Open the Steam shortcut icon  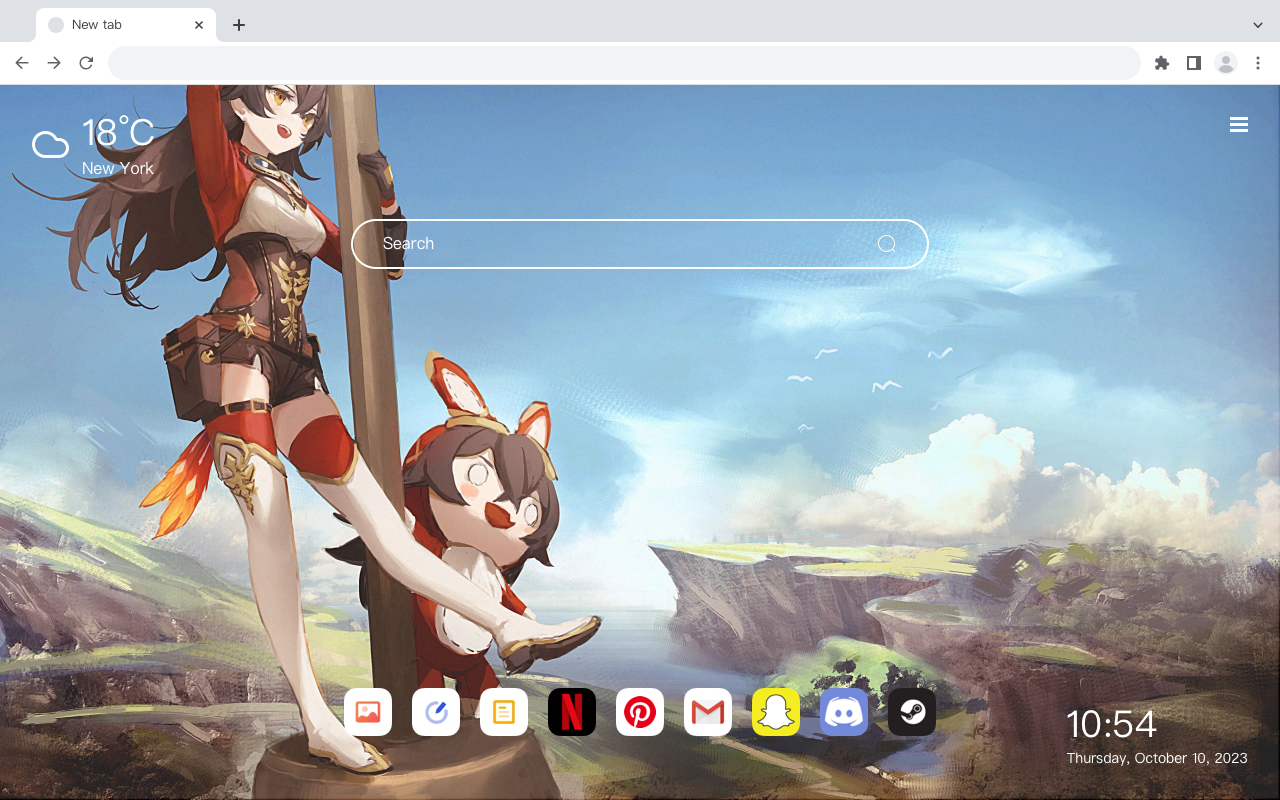tap(912, 712)
